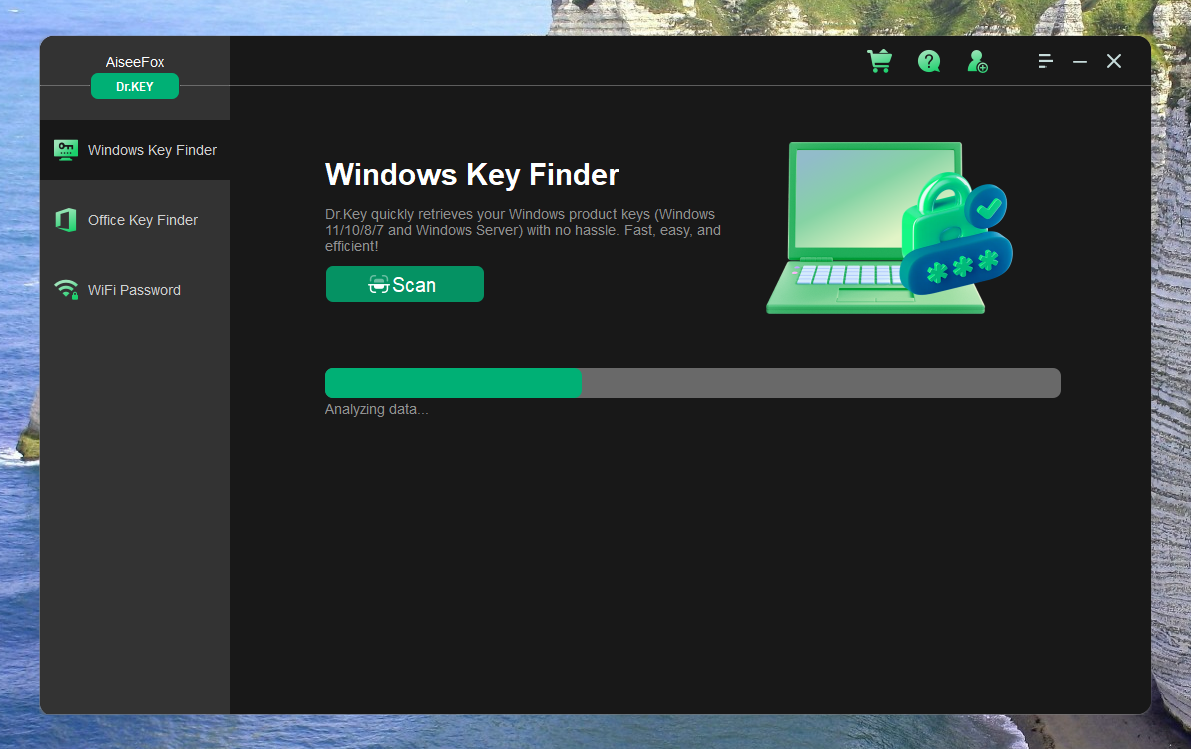Image resolution: width=1191 pixels, height=749 pixels.
Task: Click the green Dr.KEY badge
Action: [134, 86]
